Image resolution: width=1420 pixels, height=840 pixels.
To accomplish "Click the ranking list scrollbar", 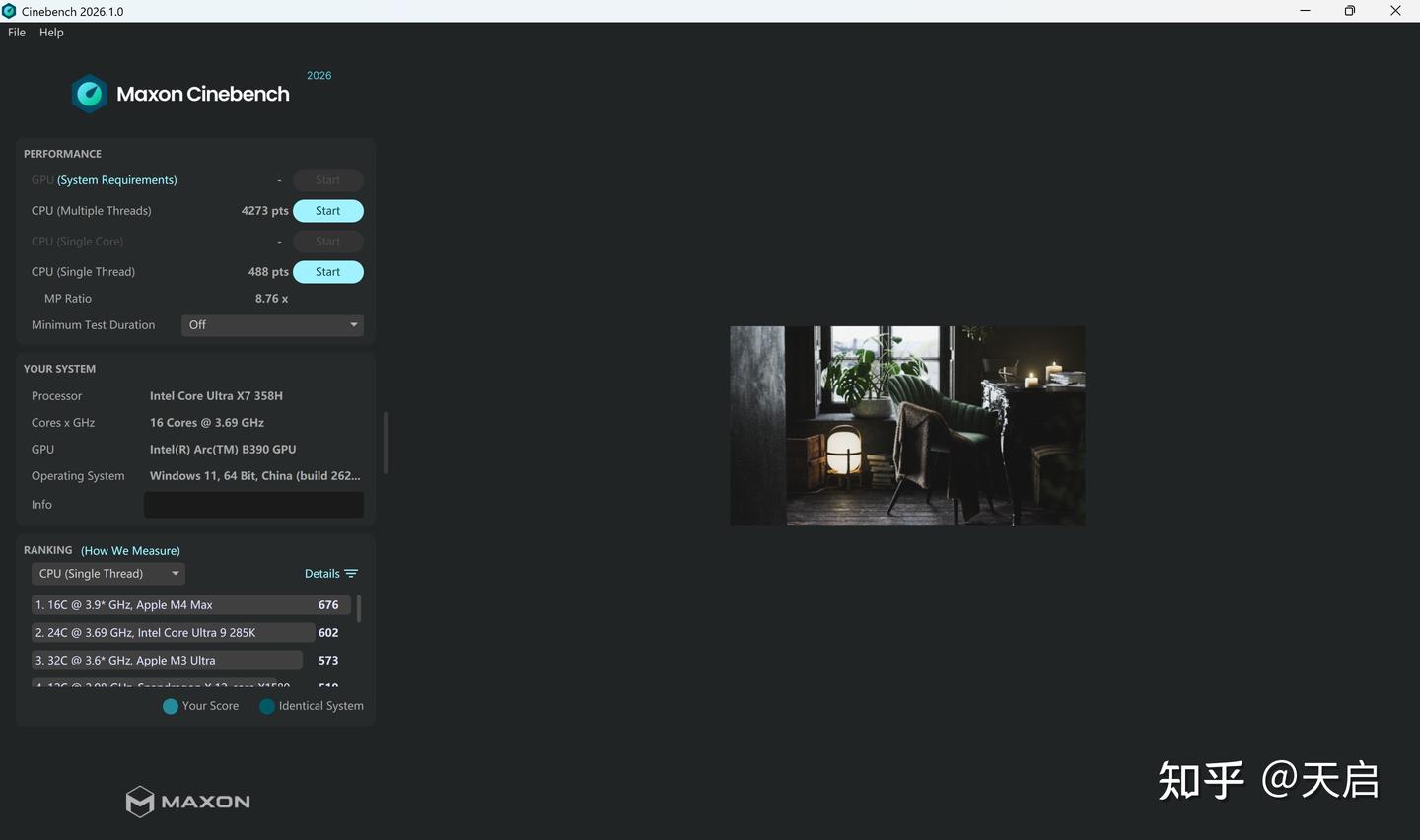I will (359, 608).
